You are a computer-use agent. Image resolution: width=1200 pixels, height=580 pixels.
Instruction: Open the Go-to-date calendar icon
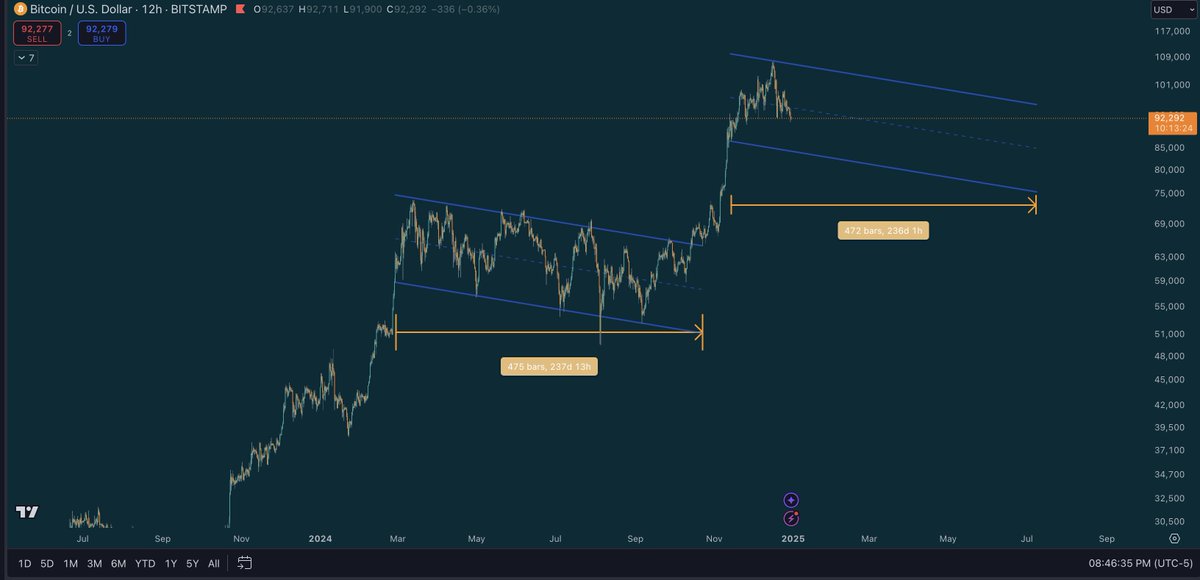tap(245, 563)
